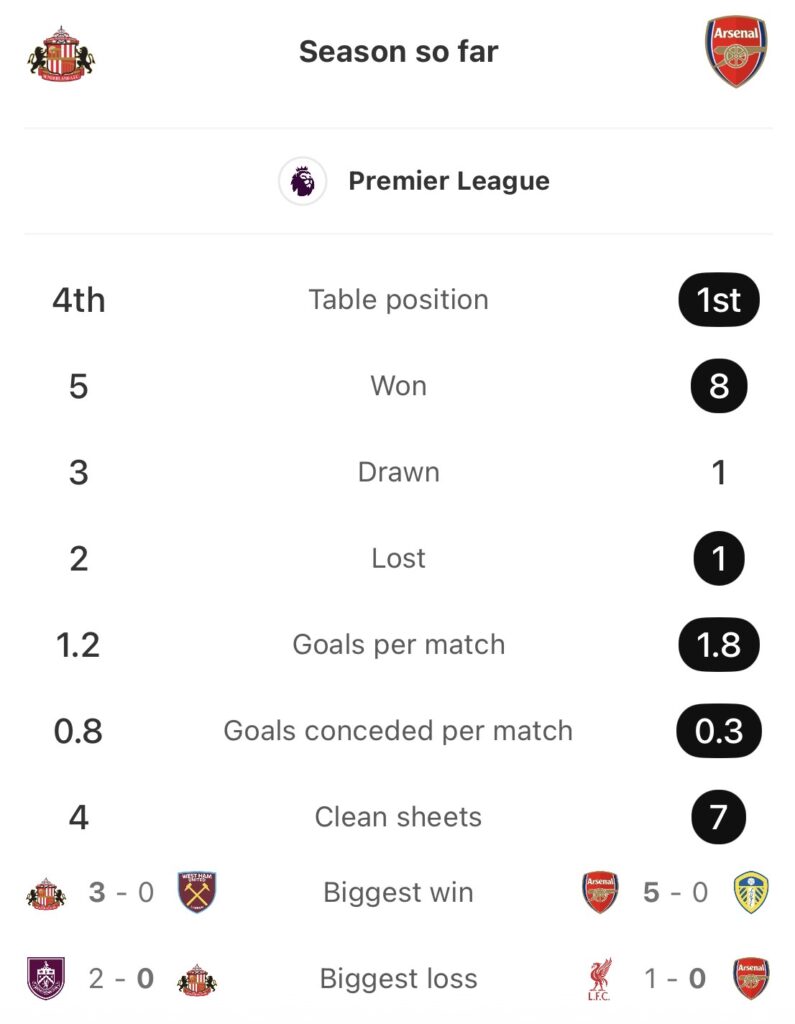Click the Table position row label

pos(398,300)
